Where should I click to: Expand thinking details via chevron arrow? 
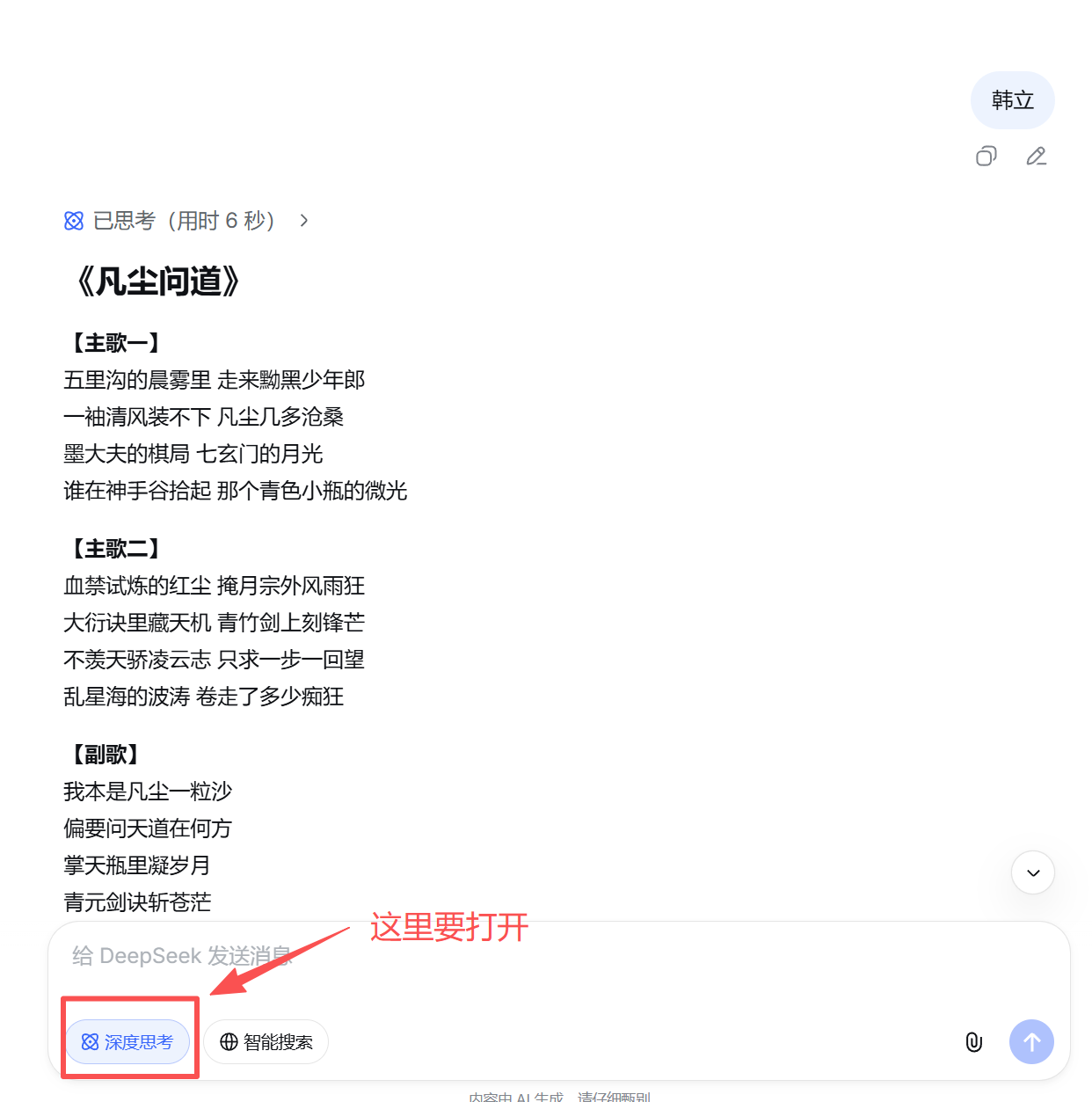[x=304, y=221]
